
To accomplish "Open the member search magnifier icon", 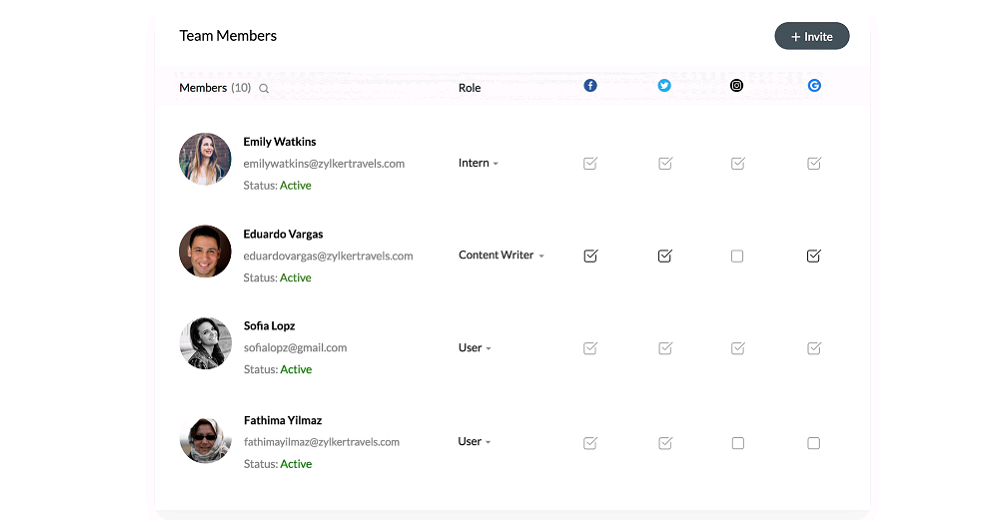I will tap(263, 89).
